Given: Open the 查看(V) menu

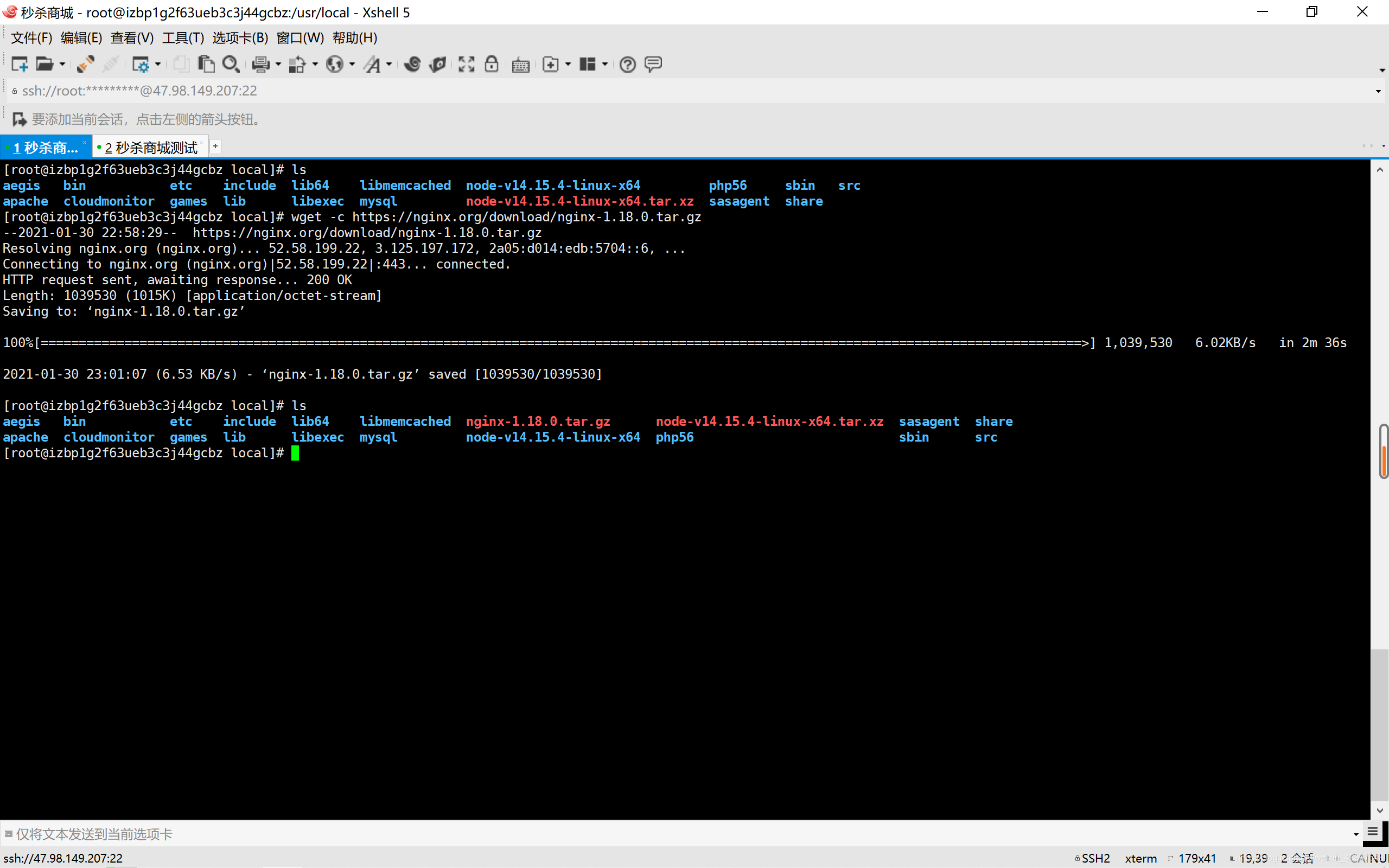Looking at the screenshot, I should (132, 38).
